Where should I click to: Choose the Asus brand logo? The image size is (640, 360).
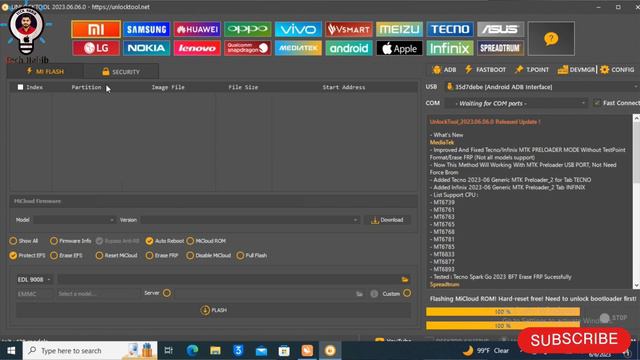click(500, 29)
